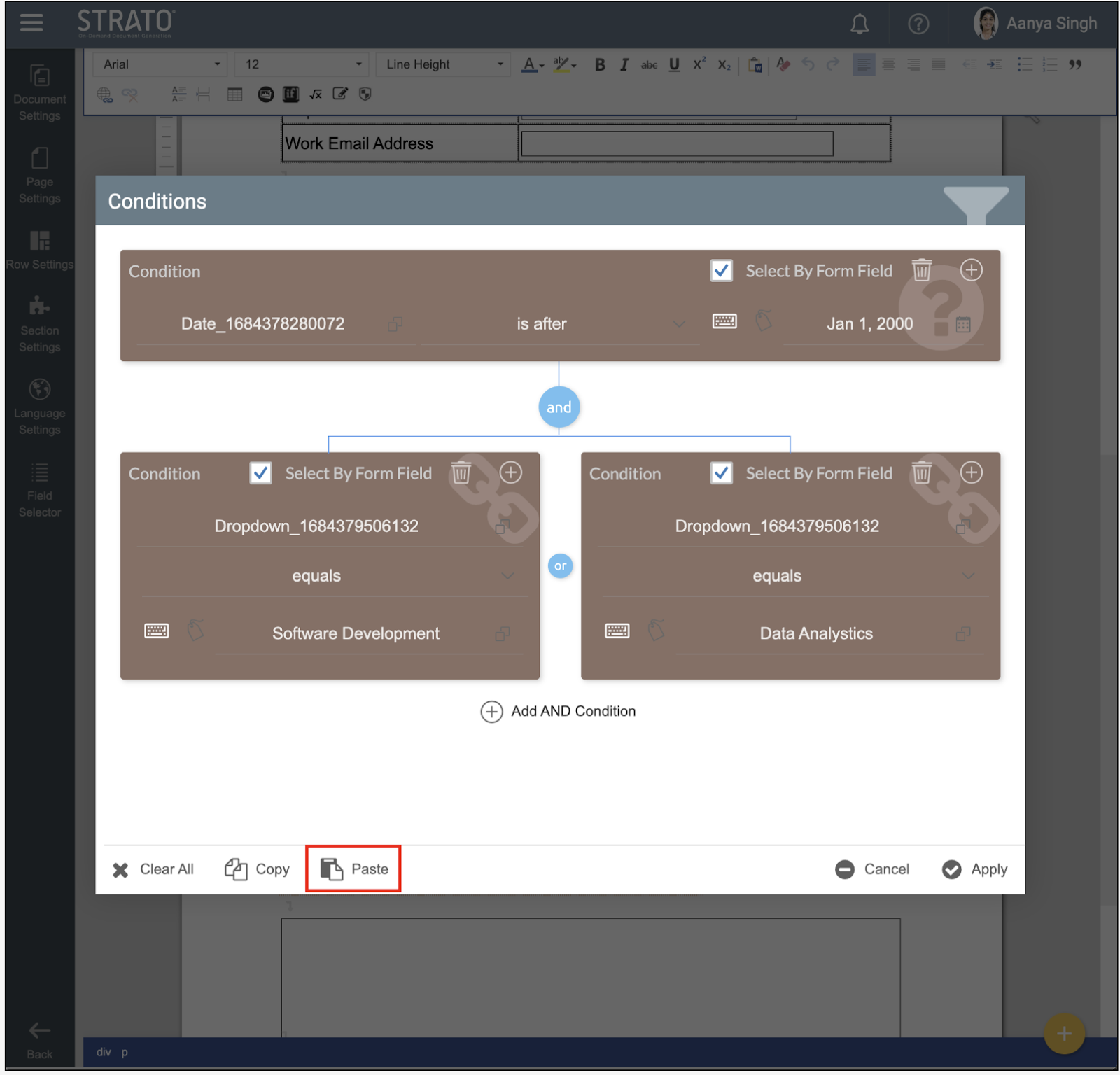Open Document Settings in sidebar
Viewport: 1120px width, 1075px height.
click(40, 92)
